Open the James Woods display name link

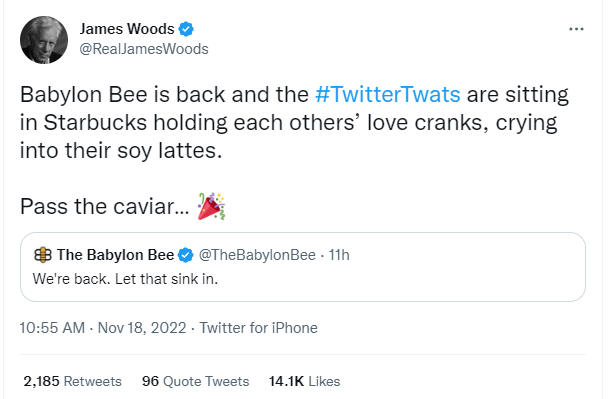click(127, 29)
